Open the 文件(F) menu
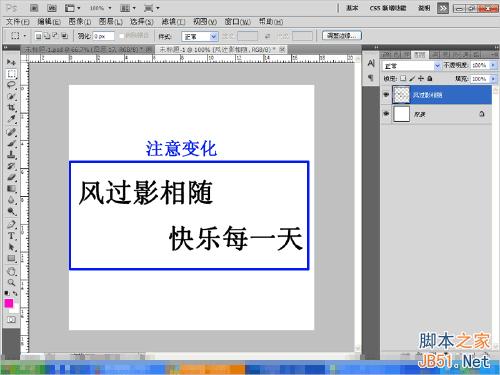This screenshot has height=375, width=500. pos(18,22)
